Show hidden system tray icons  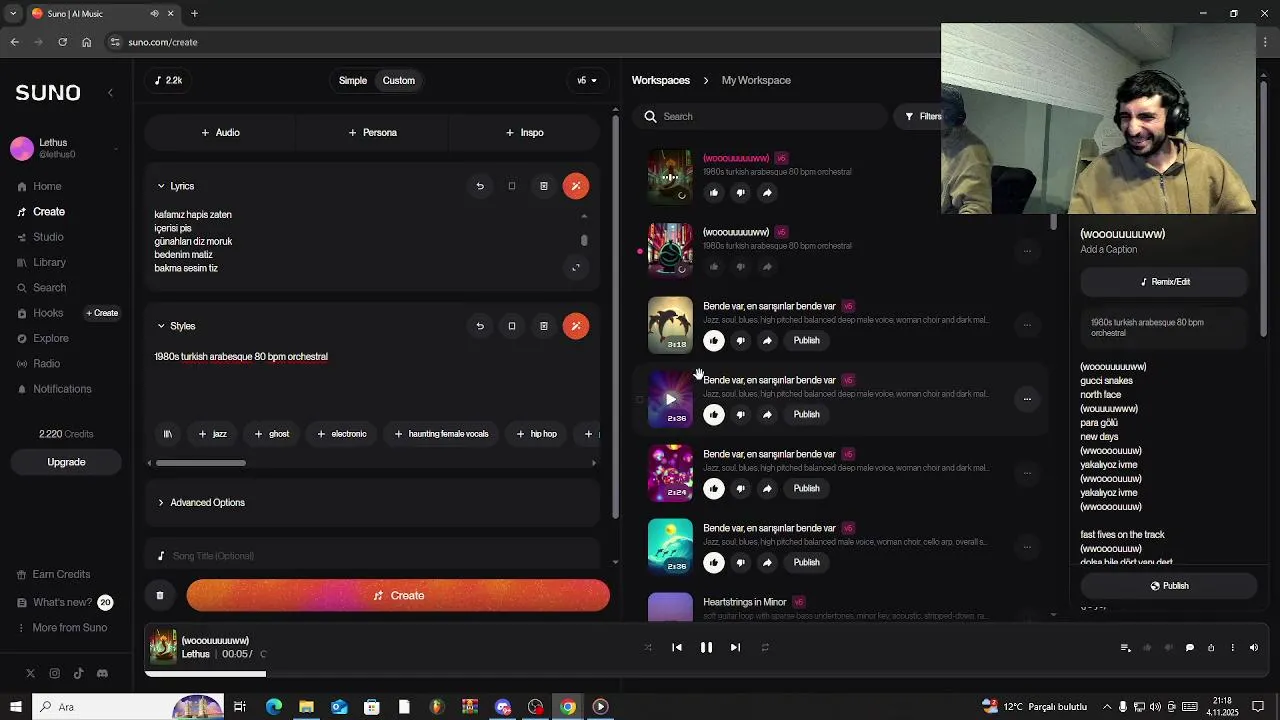coord(1106,707)
